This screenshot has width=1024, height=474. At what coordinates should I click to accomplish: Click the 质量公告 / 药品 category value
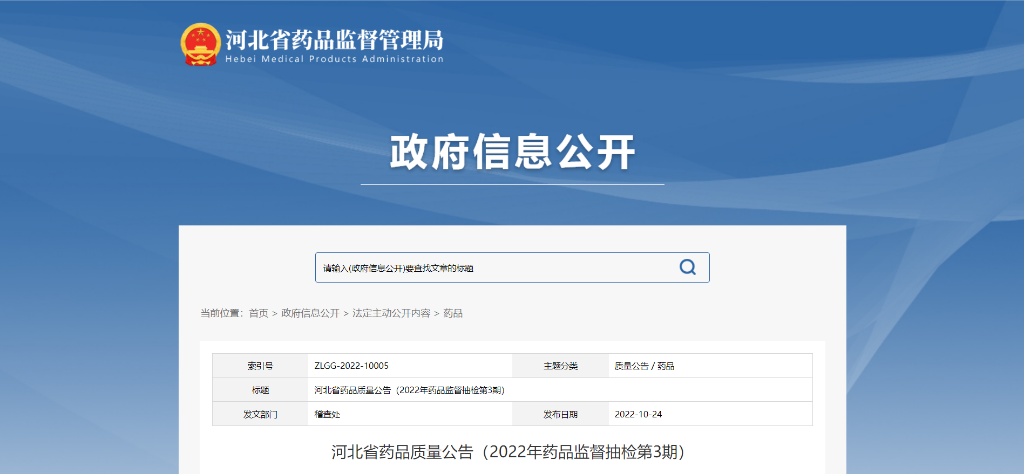click(x=644, y=366)
